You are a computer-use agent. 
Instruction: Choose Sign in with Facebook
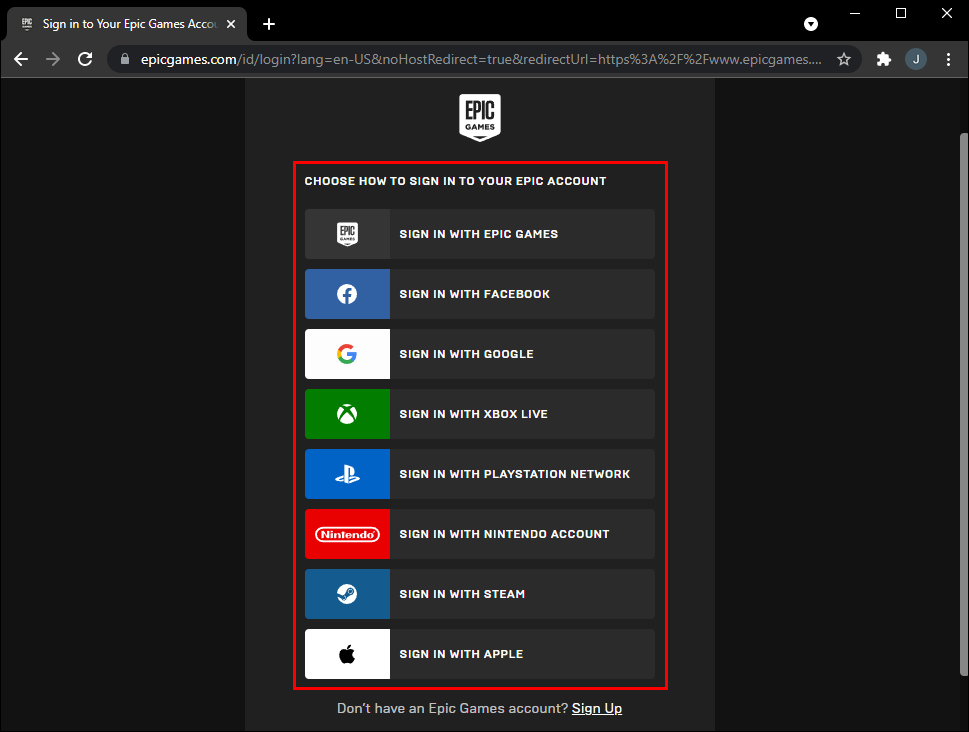480,294
